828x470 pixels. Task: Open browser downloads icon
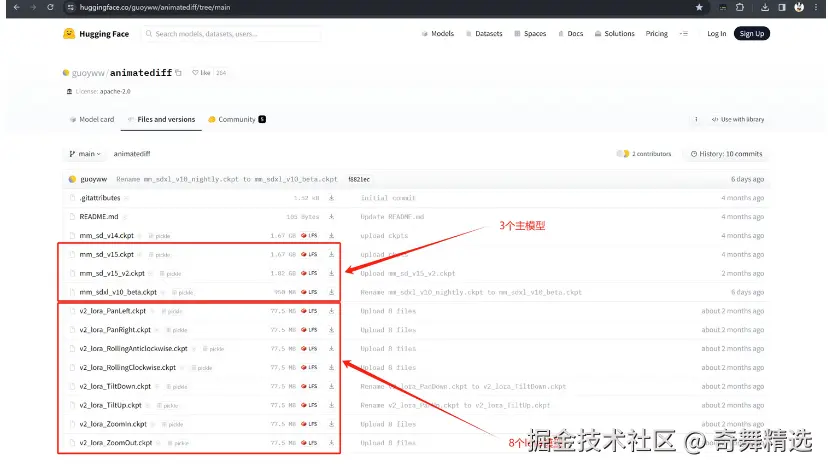click(x=765, y=7)
